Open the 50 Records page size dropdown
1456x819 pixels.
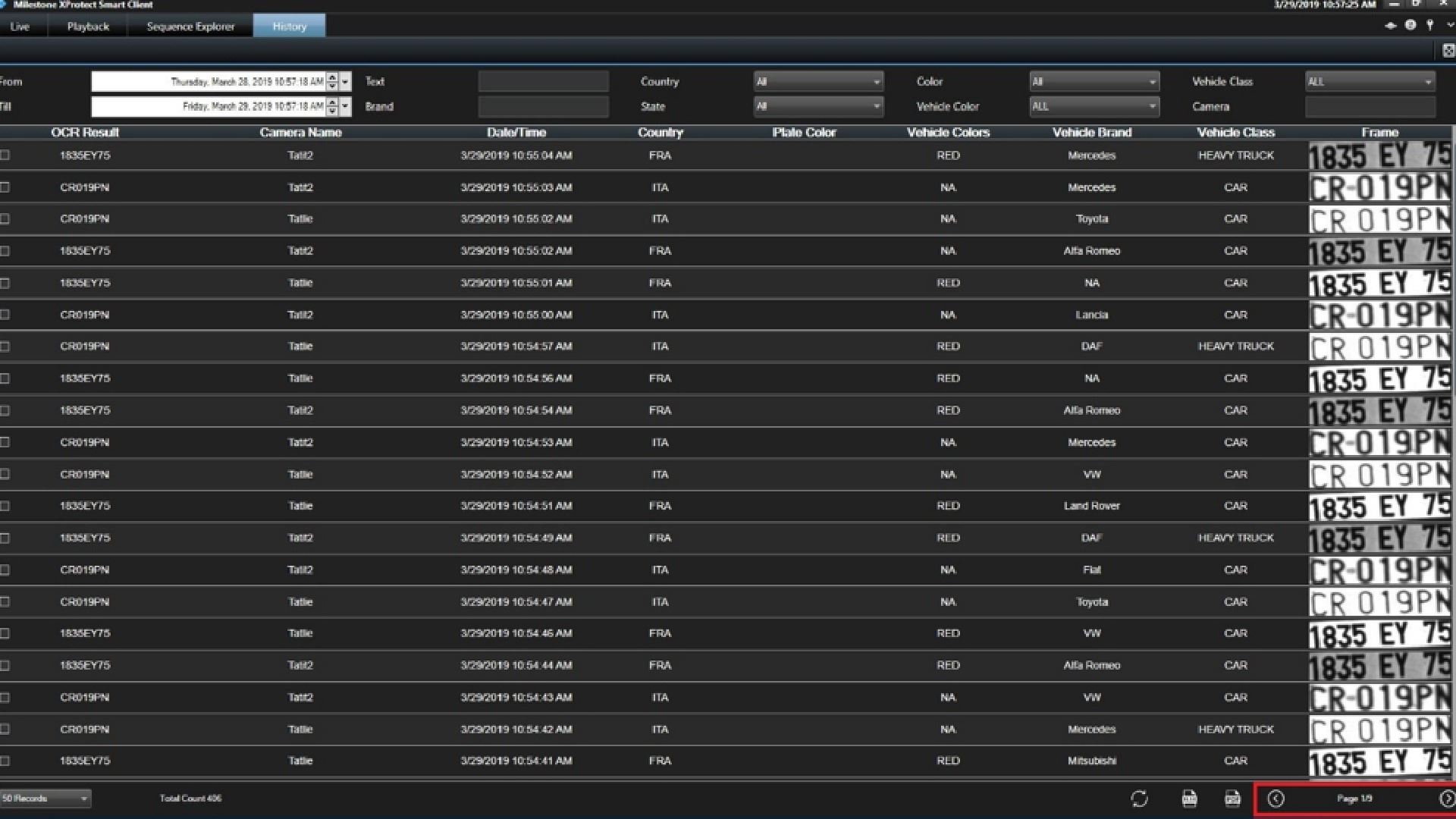(45, 798)
